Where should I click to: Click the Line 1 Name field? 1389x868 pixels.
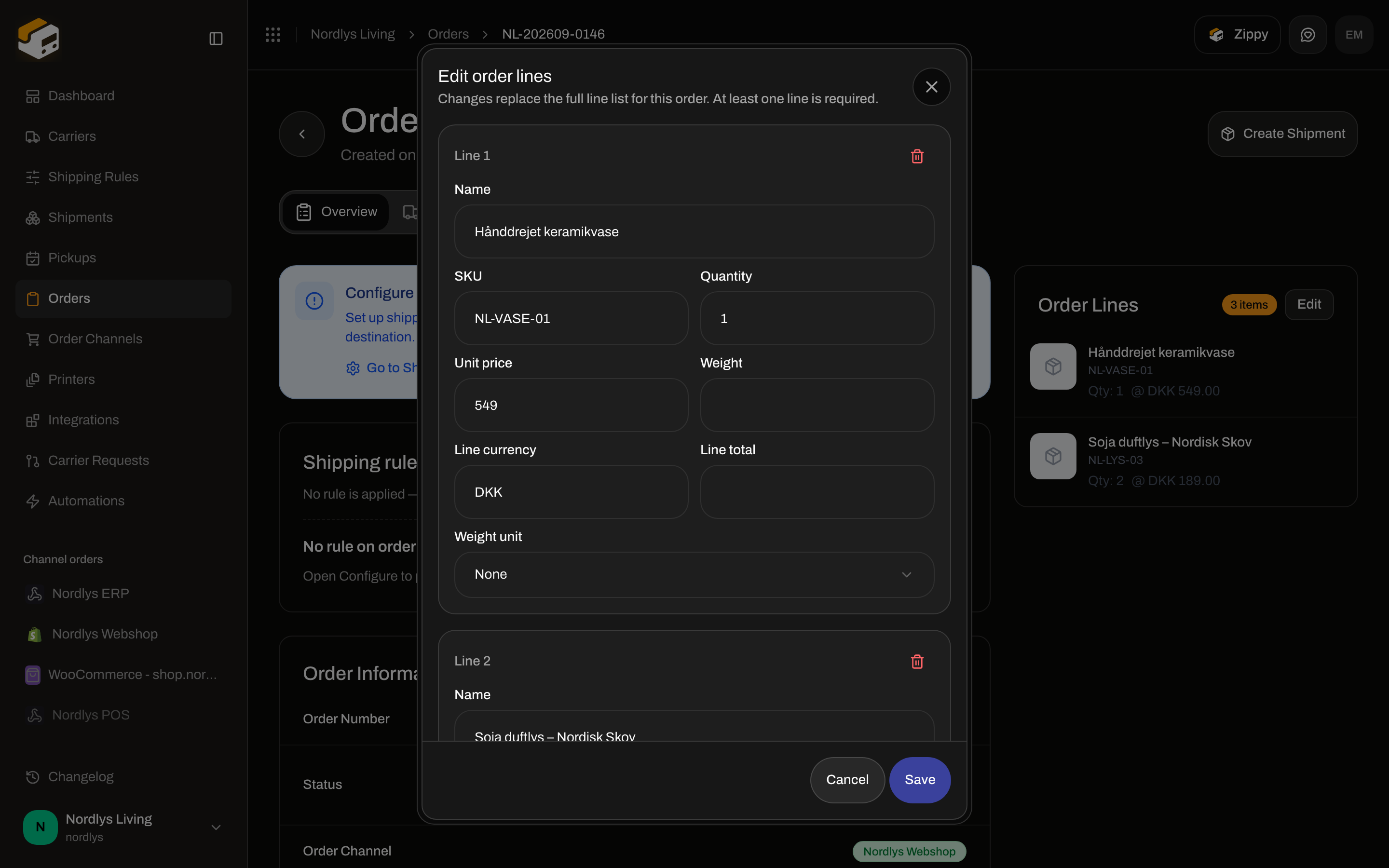[x=694, y=232]
